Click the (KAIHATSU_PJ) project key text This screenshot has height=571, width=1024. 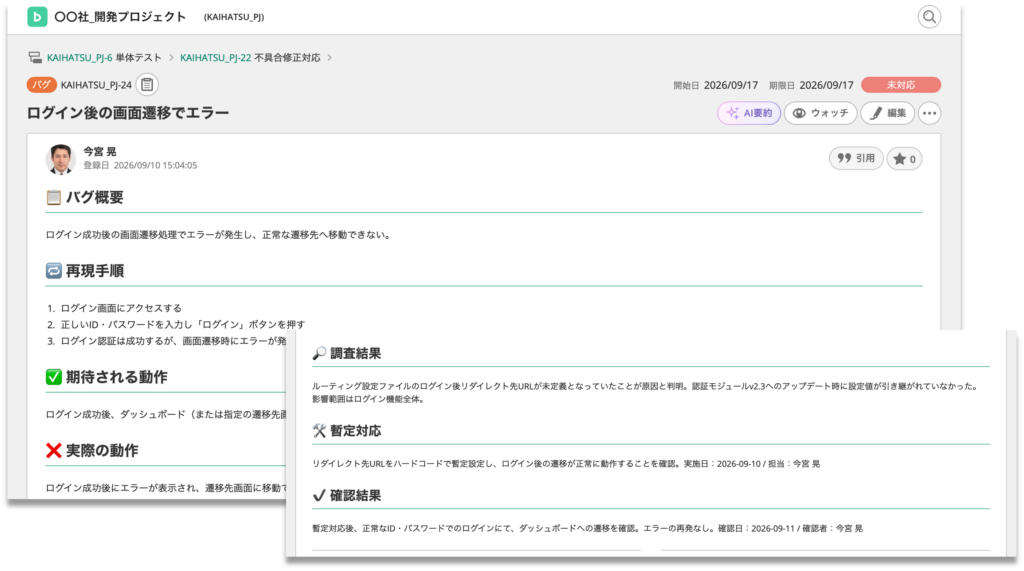tap(234, 17)
